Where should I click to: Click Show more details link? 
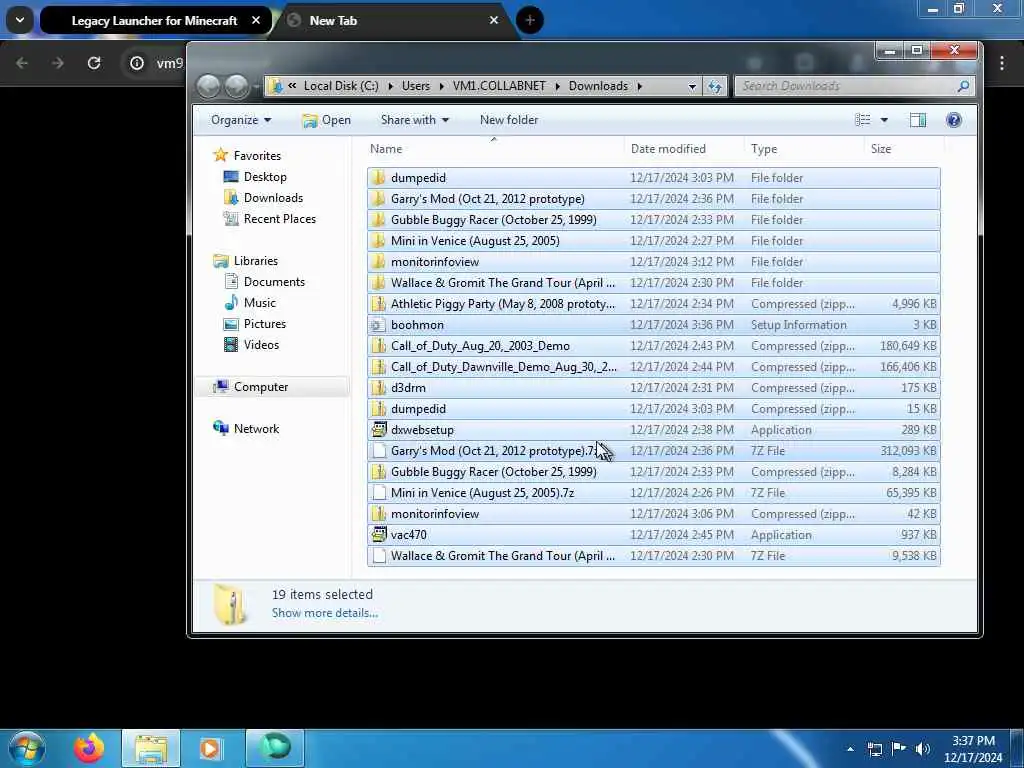[325, 613]
